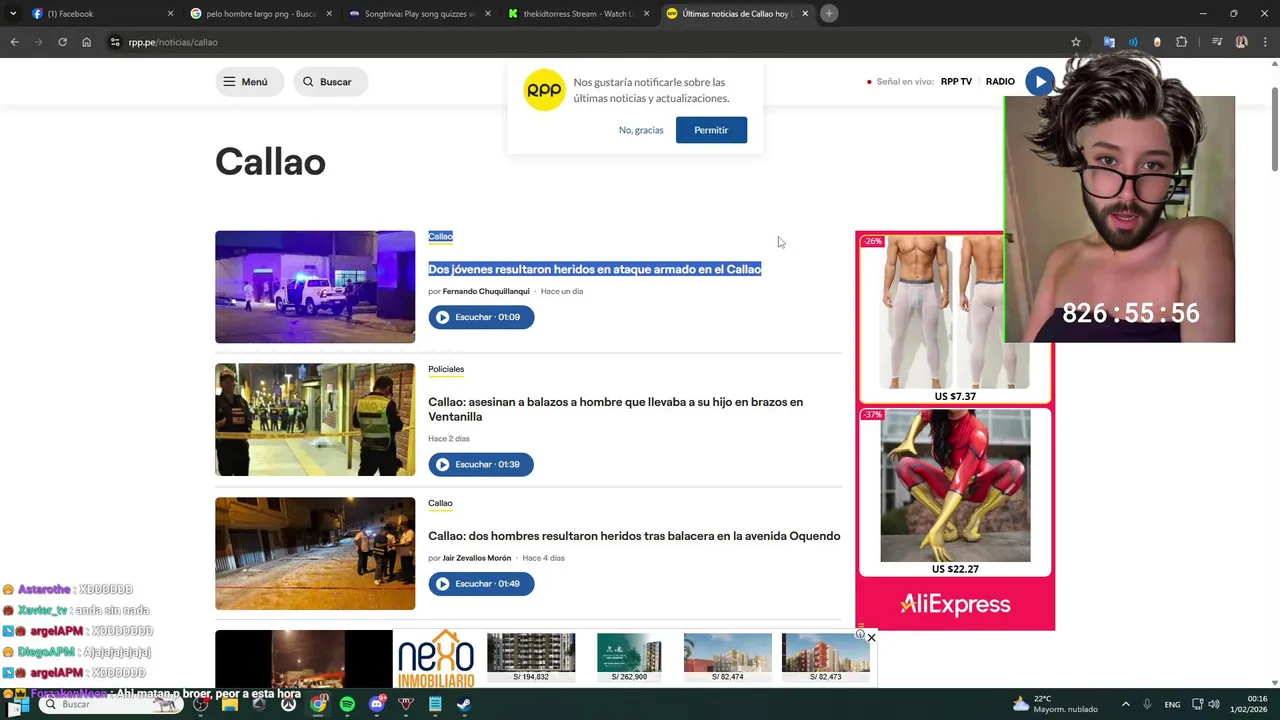Open the weather widget 22°C

coord(1055,704)
